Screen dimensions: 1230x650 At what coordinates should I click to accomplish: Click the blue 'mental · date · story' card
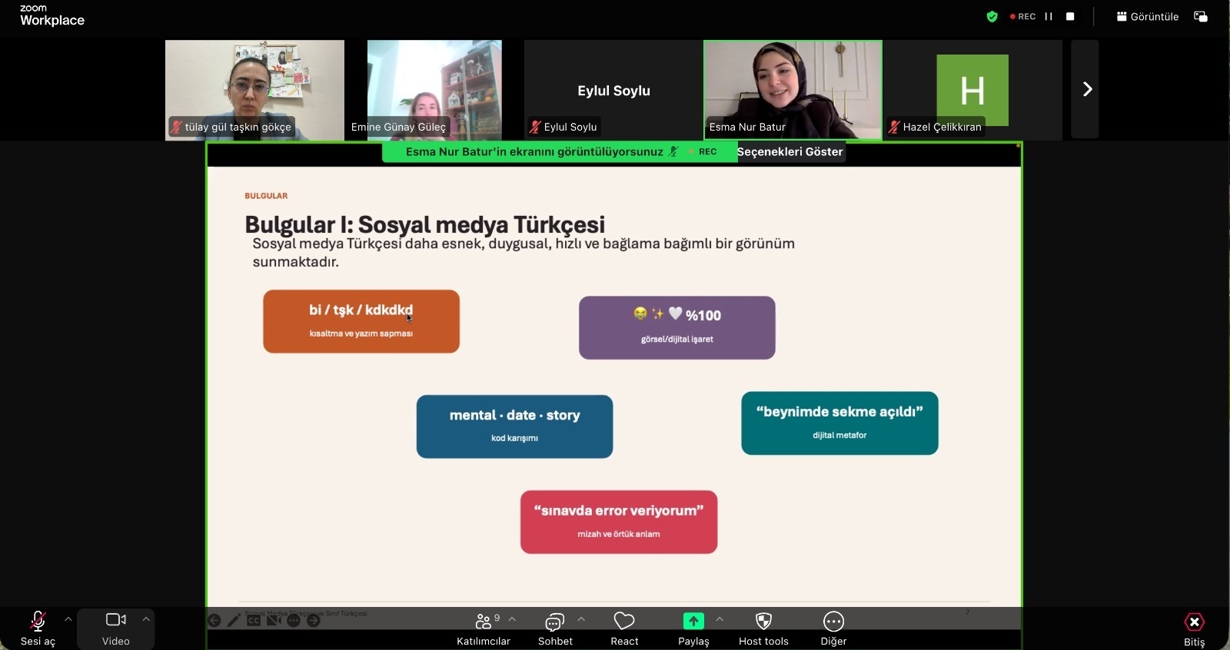coord(515,427)
